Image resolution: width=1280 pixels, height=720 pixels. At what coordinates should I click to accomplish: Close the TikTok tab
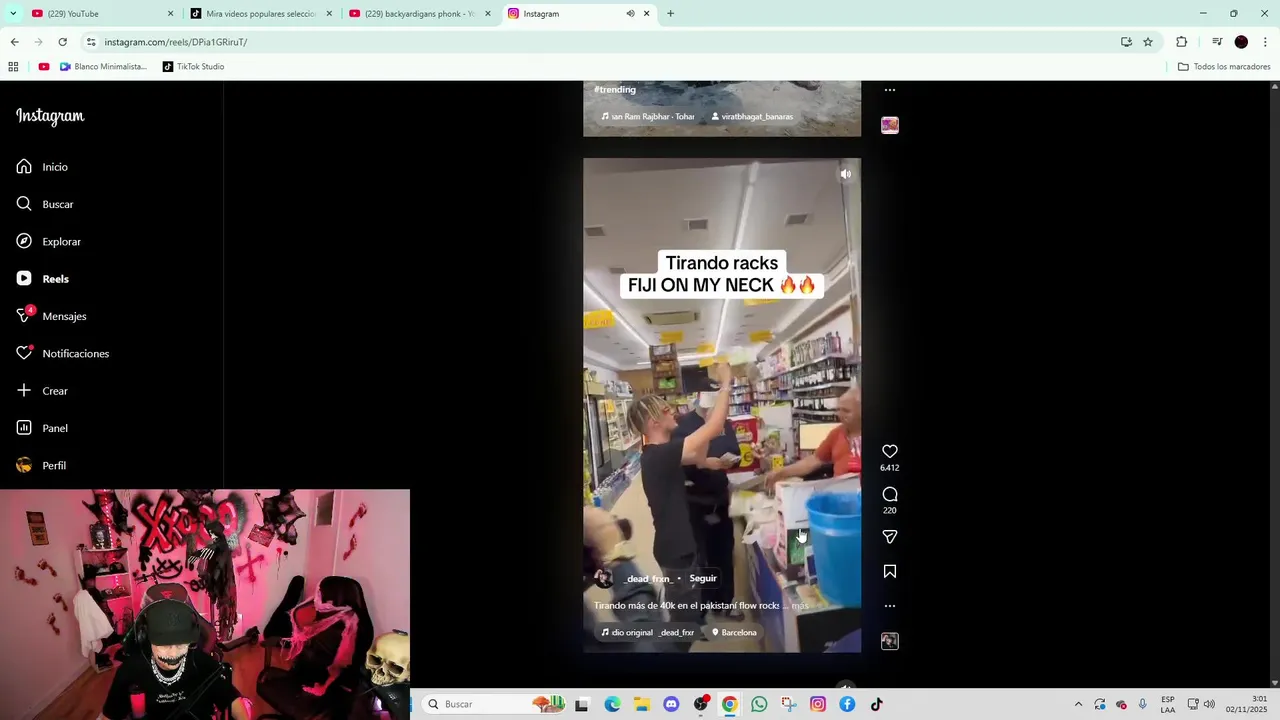point(328,14)
